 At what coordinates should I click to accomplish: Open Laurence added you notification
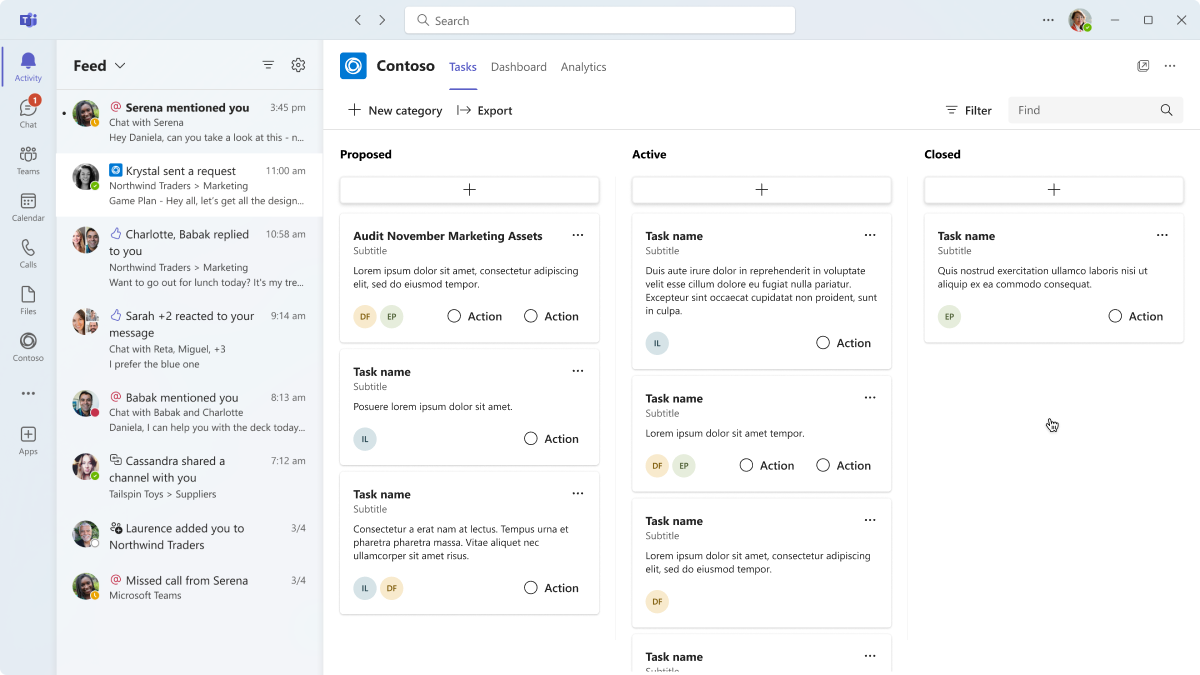190,536
